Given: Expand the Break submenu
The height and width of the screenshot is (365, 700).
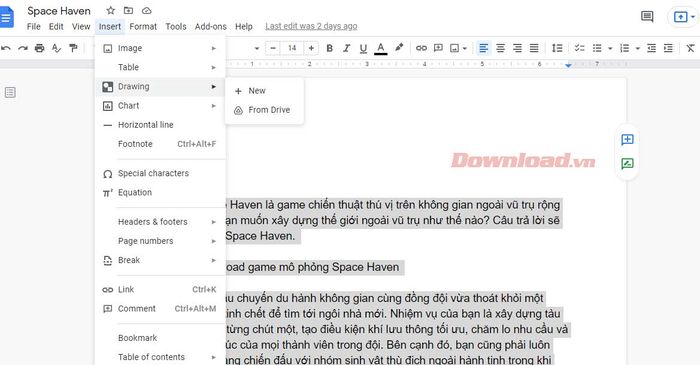Looking at the screenshot, I should [x=160, y=260].
